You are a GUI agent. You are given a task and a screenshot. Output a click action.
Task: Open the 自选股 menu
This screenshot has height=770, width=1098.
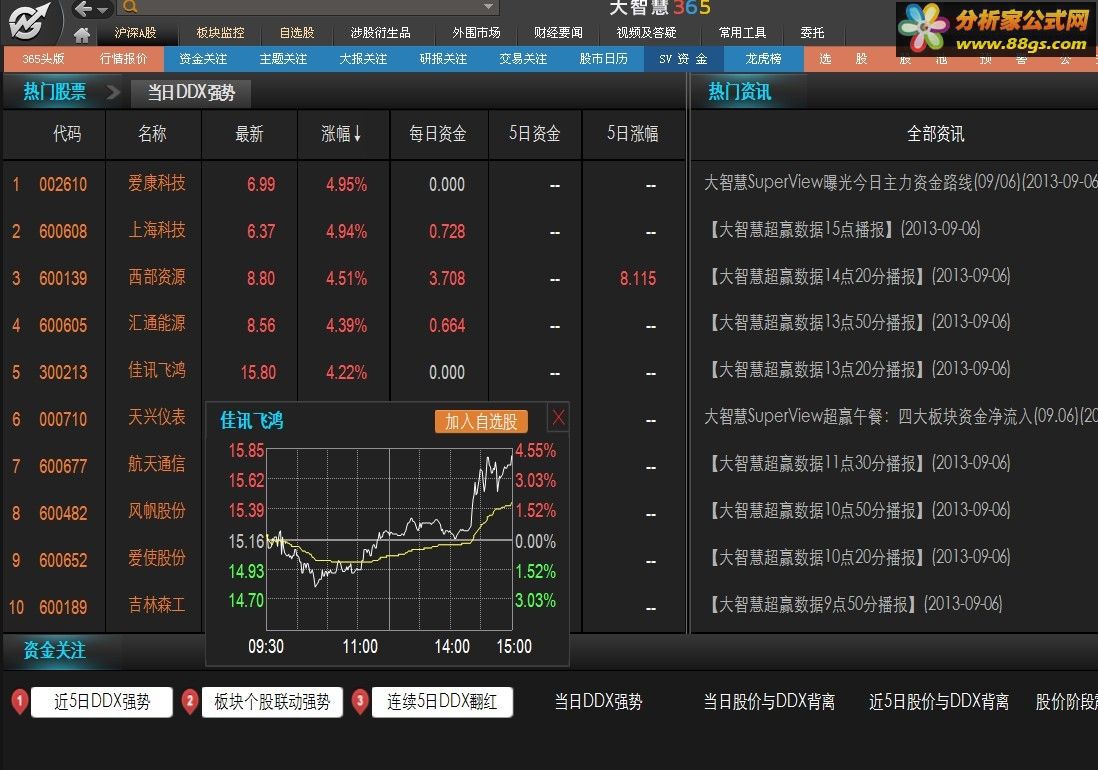click(297, 33)
